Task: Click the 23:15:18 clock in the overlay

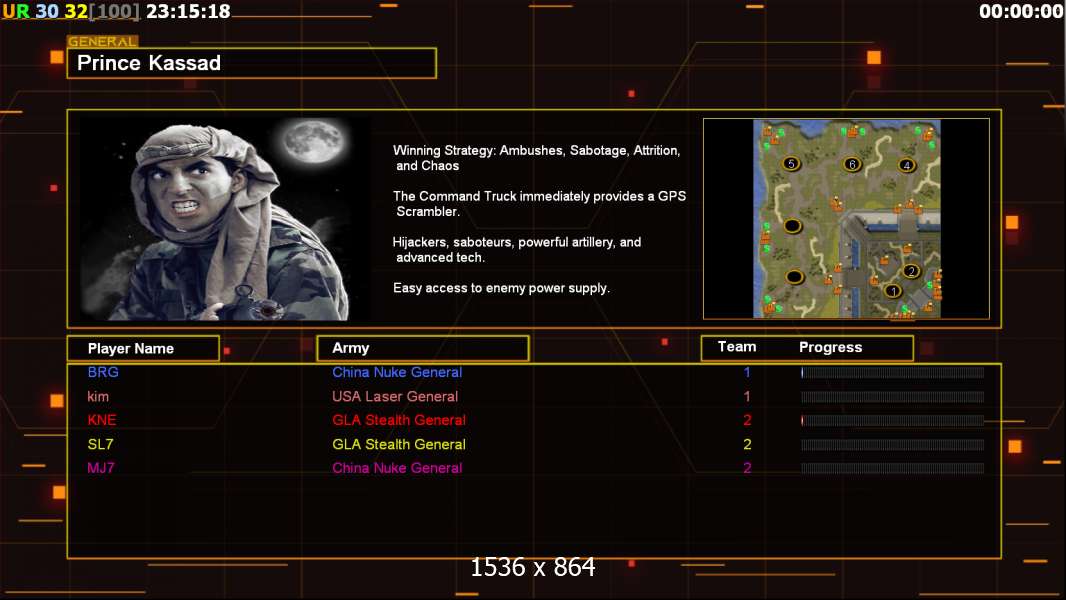Action: tap(188, 12)
